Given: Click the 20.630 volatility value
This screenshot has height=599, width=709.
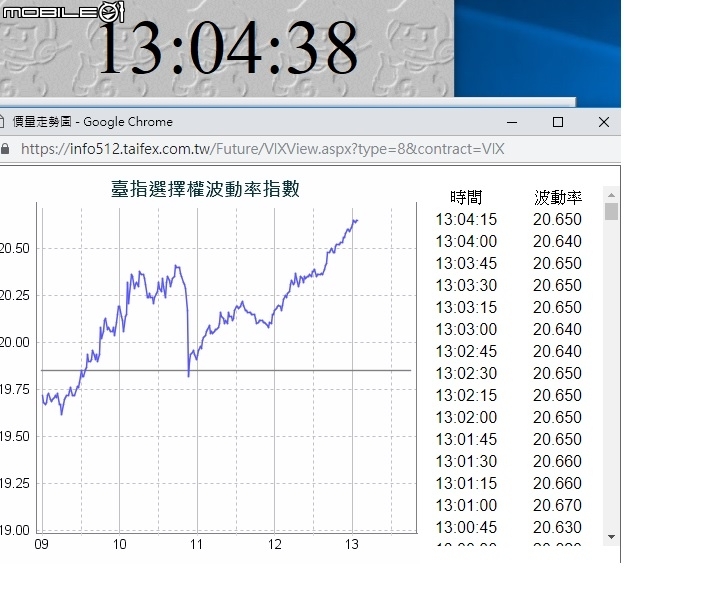Looking at the screenshot, I should tap(557, 528).
